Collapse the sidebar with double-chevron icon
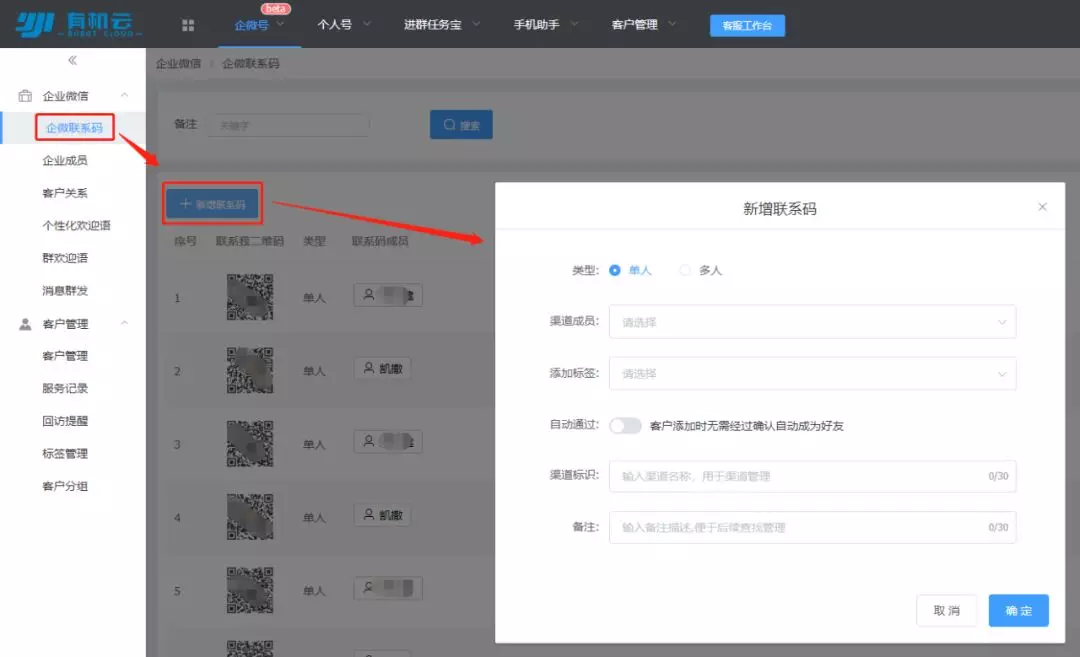This screenshot has width=1080, height=657. click(72, 61)
